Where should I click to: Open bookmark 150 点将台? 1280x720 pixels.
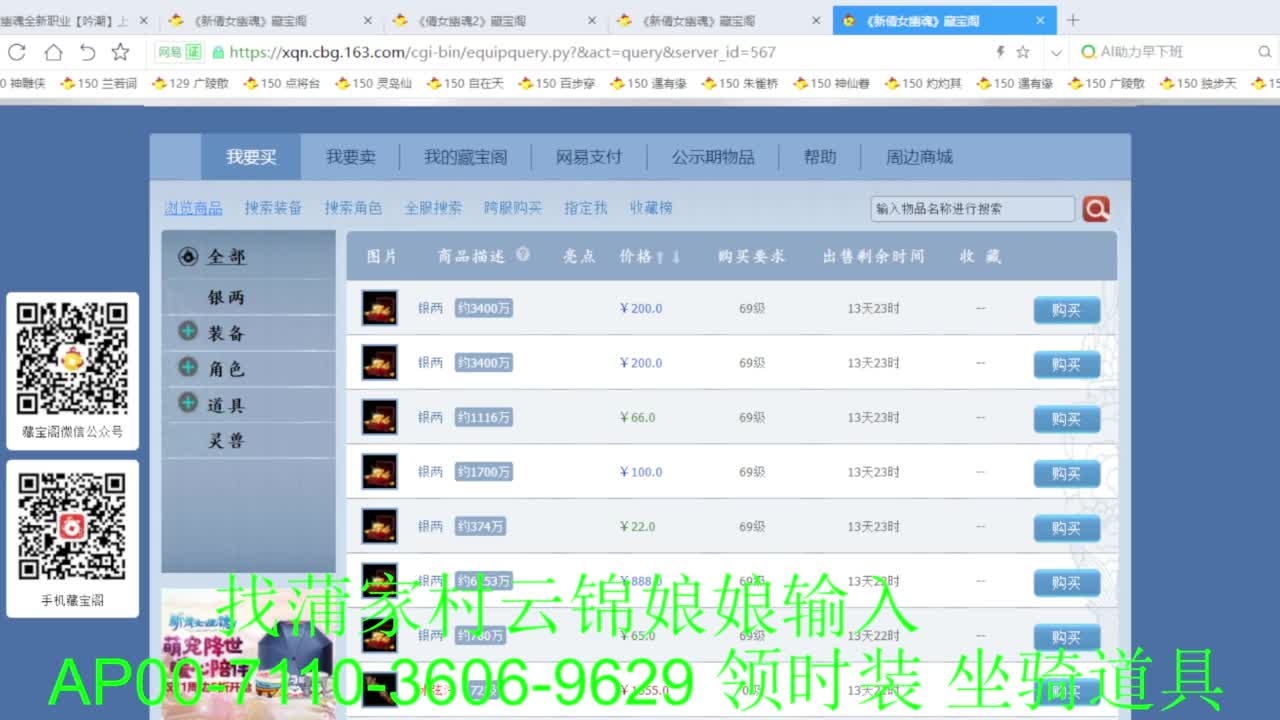coord(282,84)
